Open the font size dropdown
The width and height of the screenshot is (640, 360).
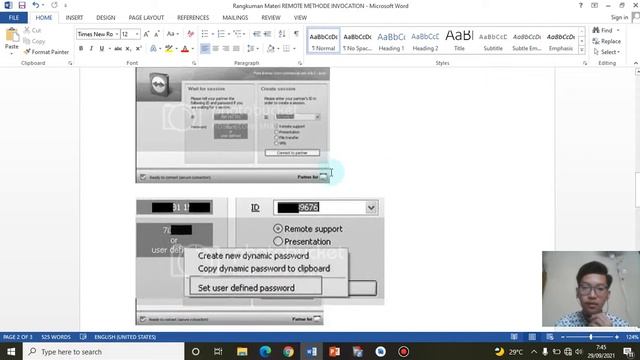pos(137,34)
